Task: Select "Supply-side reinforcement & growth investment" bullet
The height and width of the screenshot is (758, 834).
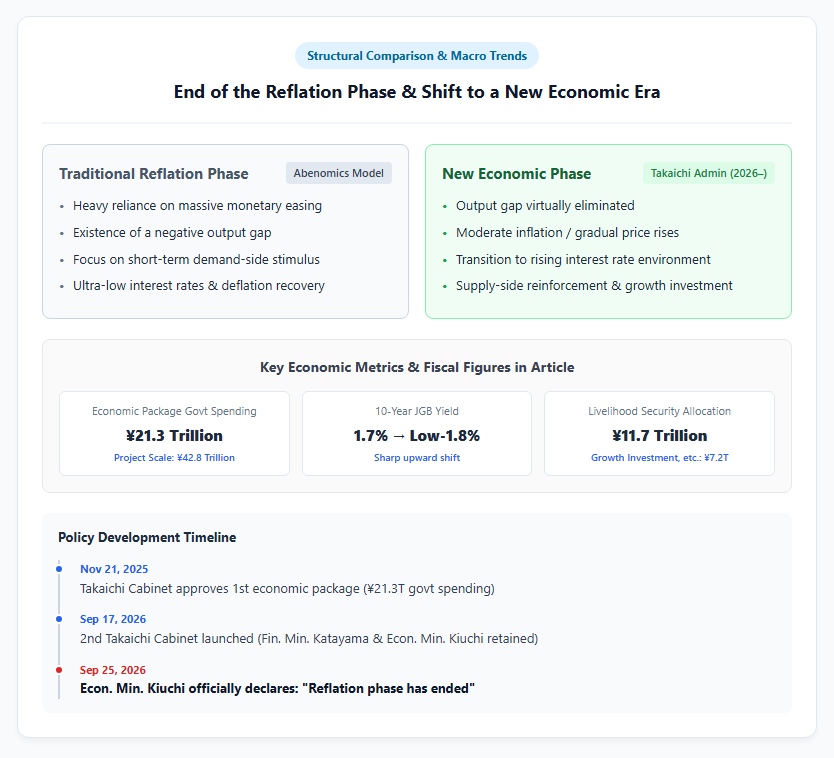Action: [594, 286]
